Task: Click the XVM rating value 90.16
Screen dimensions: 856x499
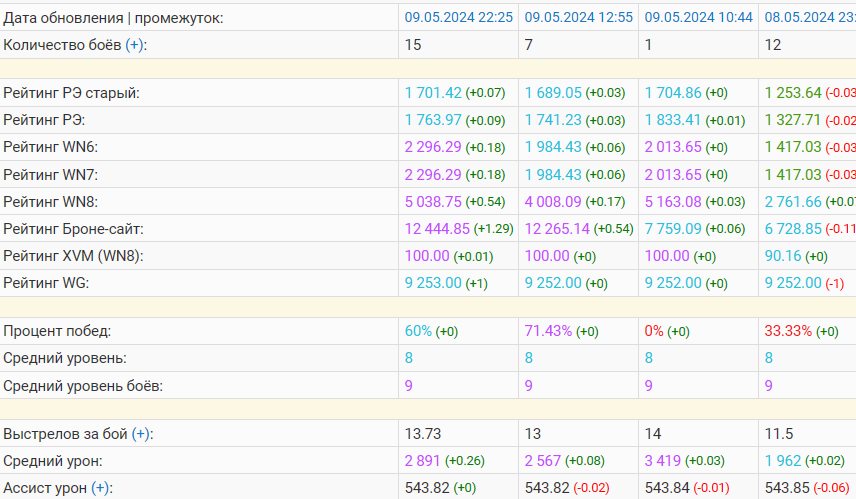Action: tap(783, 256)
